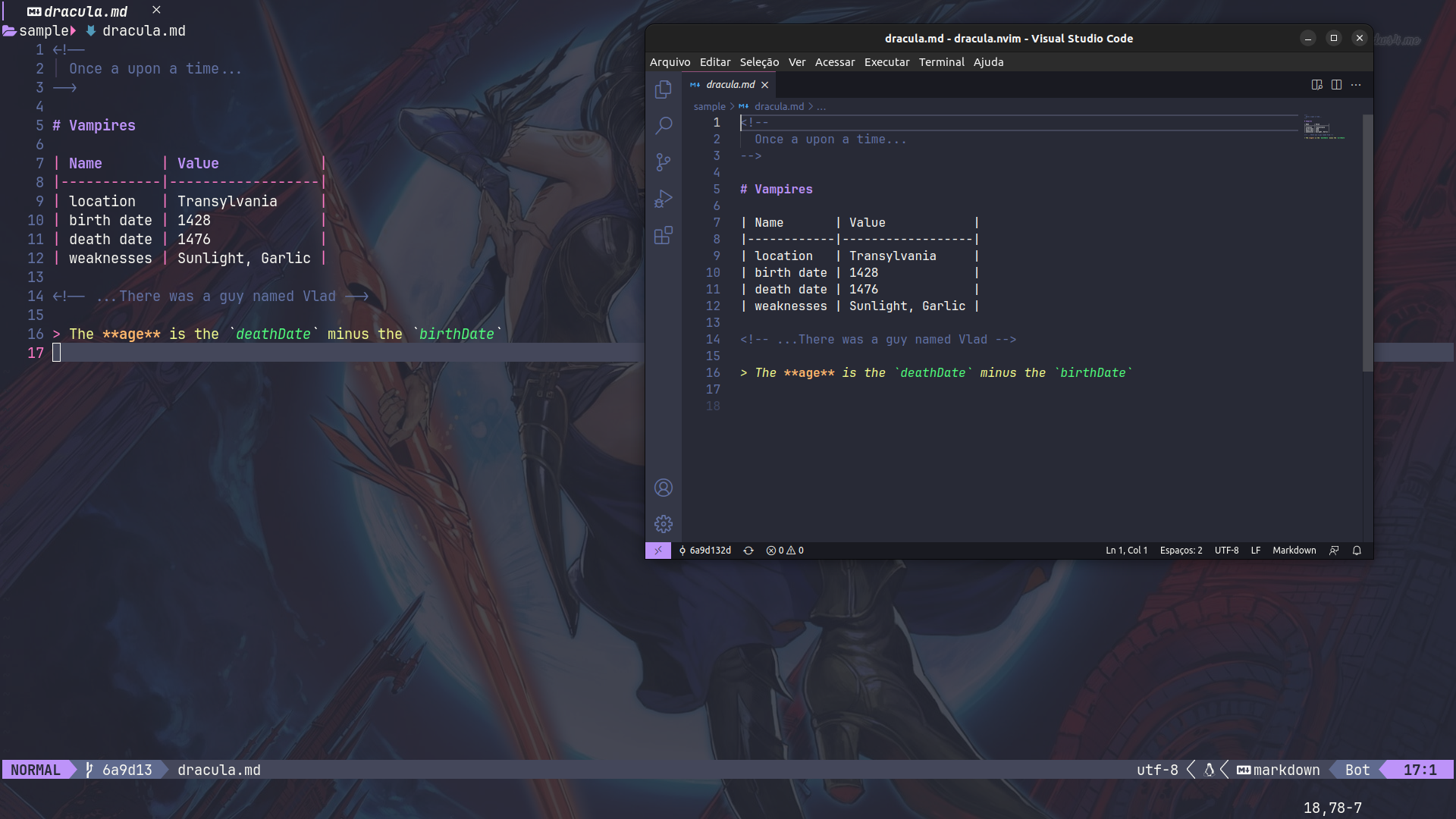The image size is (1456, 819).
Task: Open Source Control view in activity bar
Action: [x=664, y=162]
